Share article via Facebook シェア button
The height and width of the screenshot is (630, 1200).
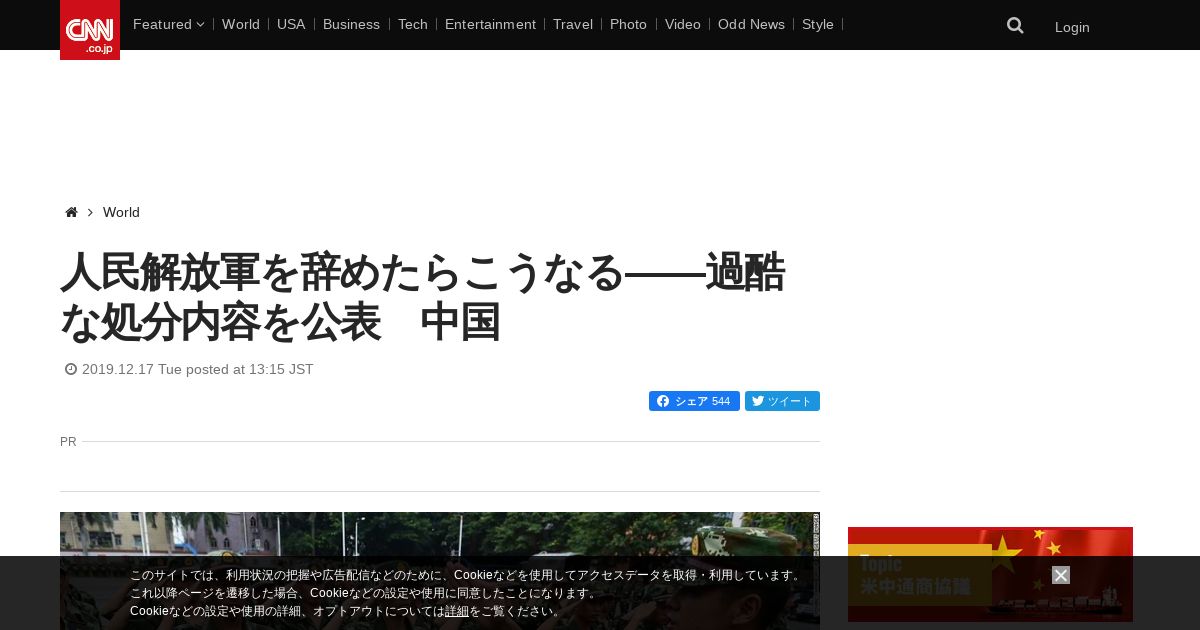point(694,401)
